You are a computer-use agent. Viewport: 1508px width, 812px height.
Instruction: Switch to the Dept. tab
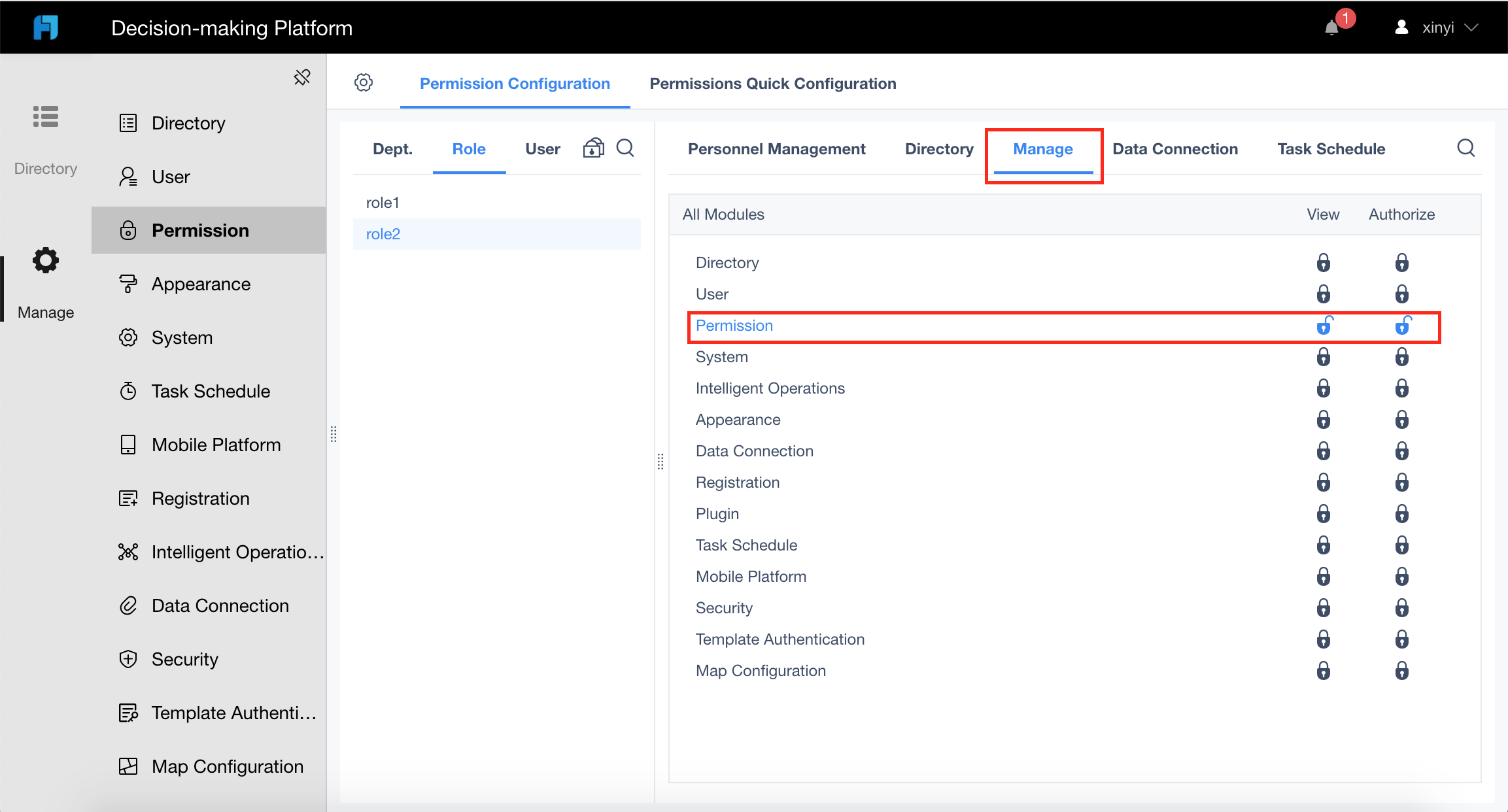pyautogui.click(x=392, y=149)
